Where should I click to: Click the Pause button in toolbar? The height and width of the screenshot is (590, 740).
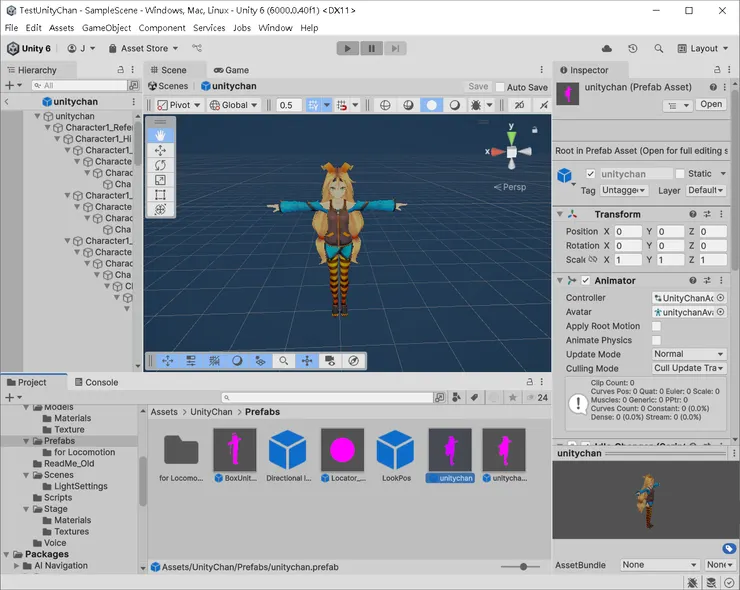pos(371,48)
